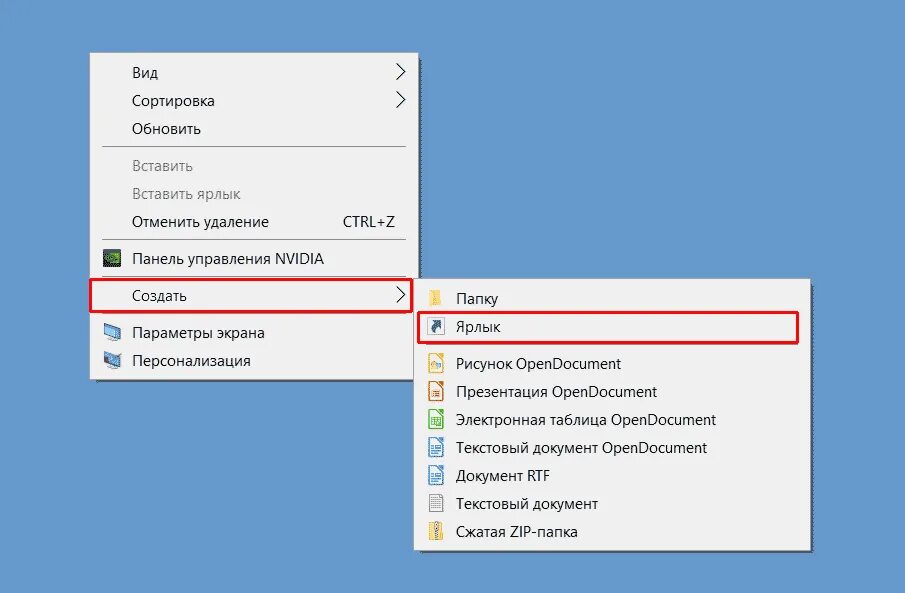
Task: Click the yellow folder icon beside Папку
Action: click(x=435, y=298)
